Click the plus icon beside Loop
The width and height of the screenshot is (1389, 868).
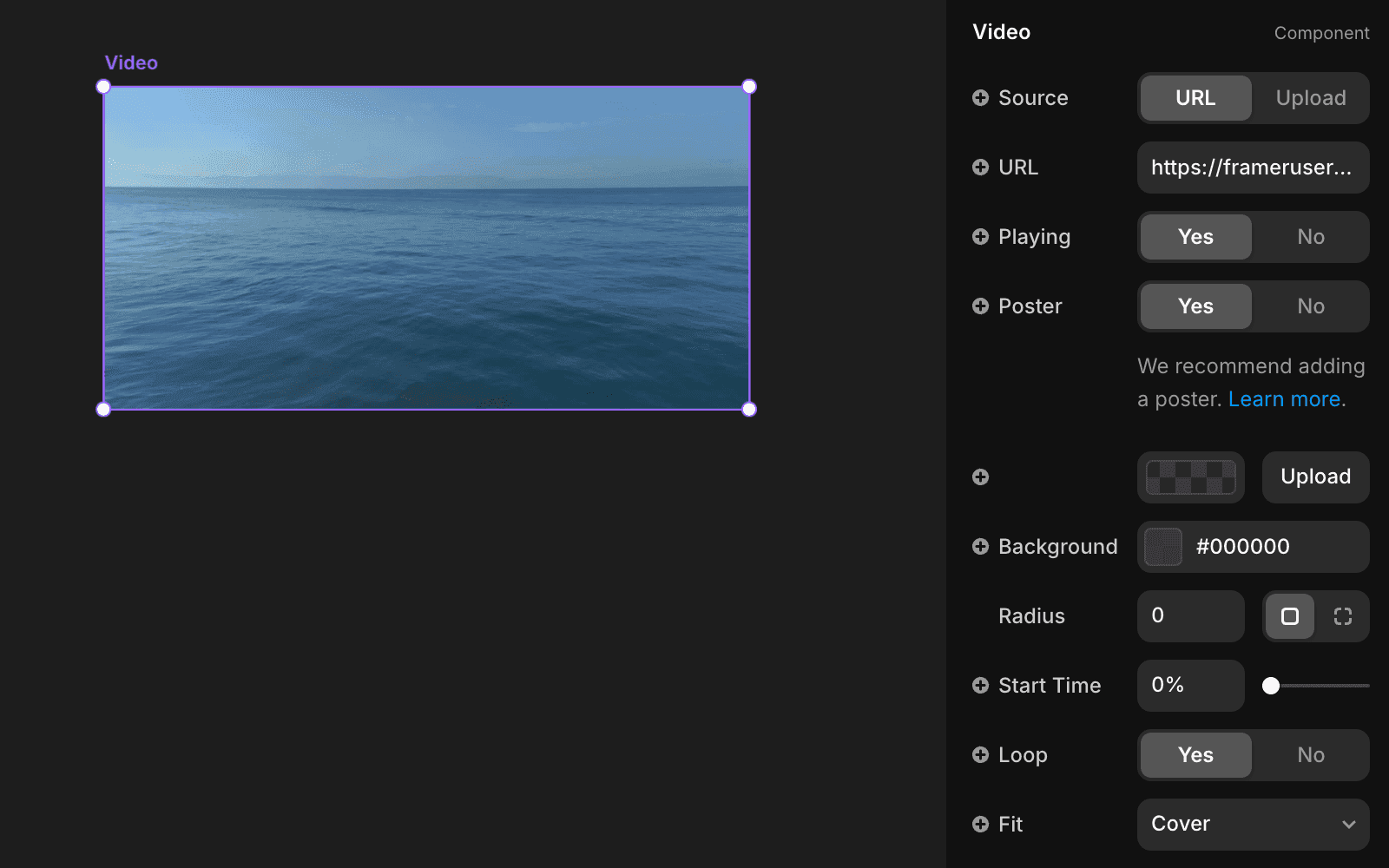(x=980, y=754)
